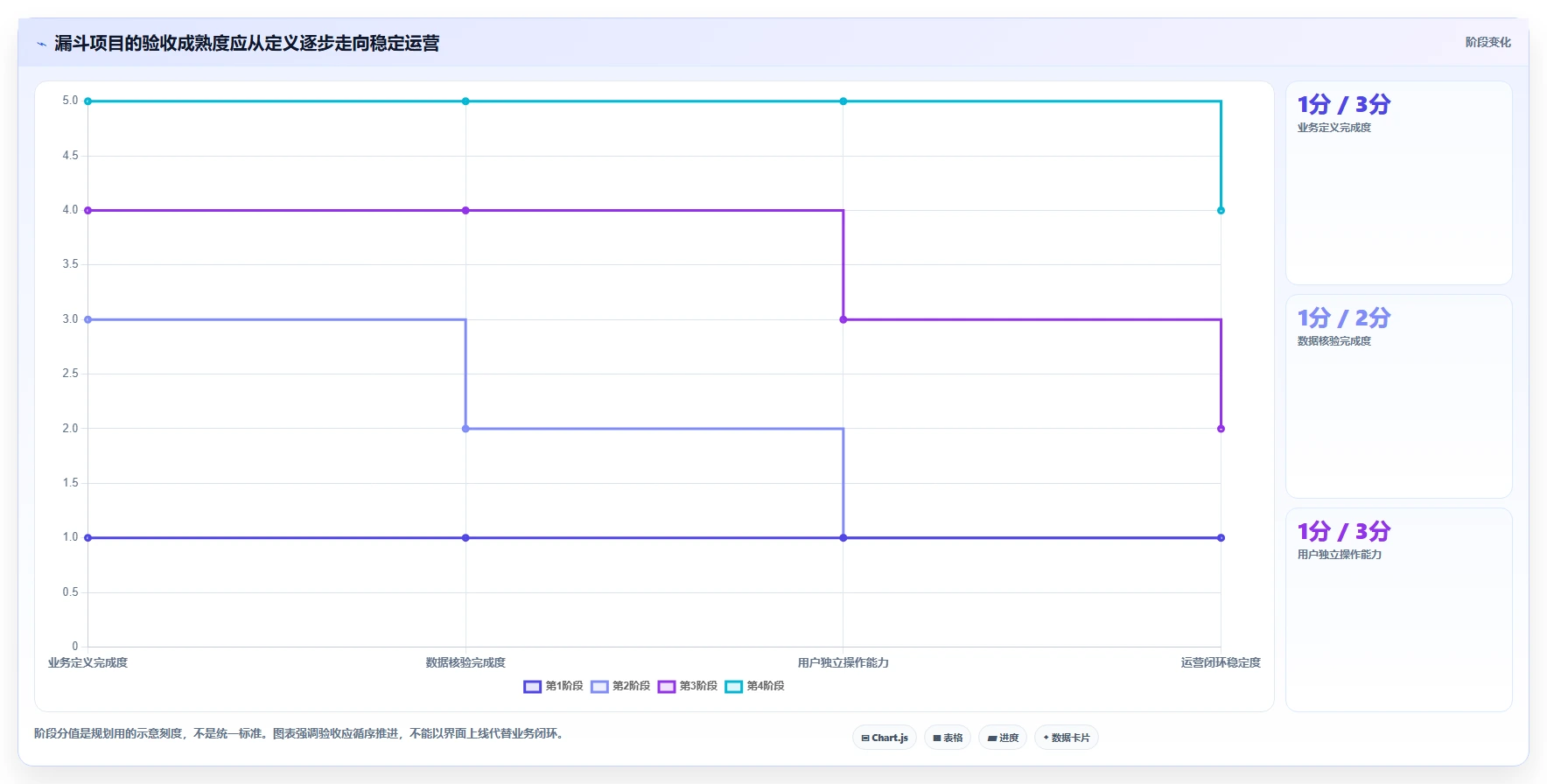Click the 用户独立操作能力 caption in the third card

pyautogui.click(x=1340, y=555)
